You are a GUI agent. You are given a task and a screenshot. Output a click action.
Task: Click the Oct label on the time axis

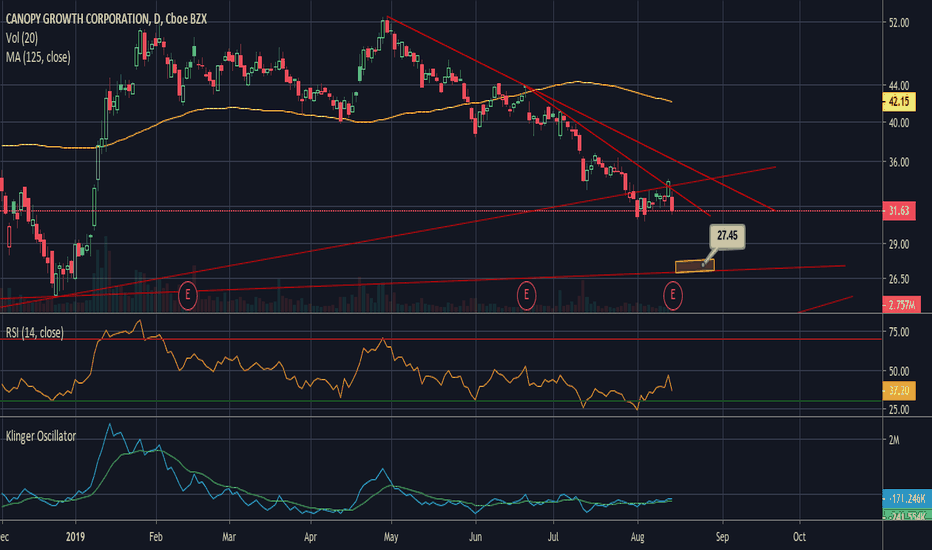click(799, 537)
